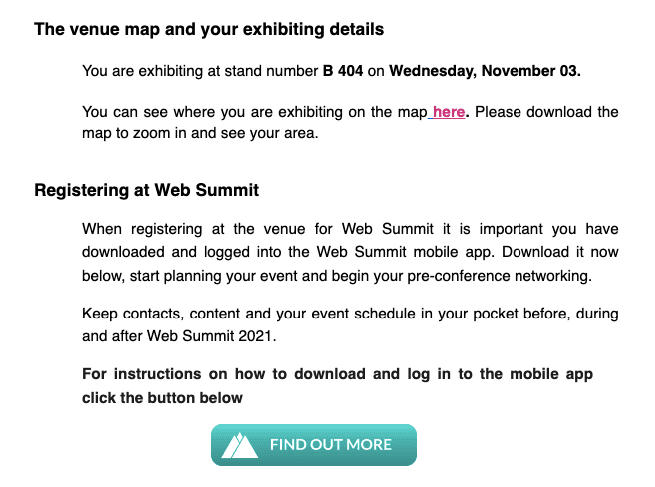Click the venue map and exhibiting details heading
Viewport: 655px width, 487px height.
209,29
